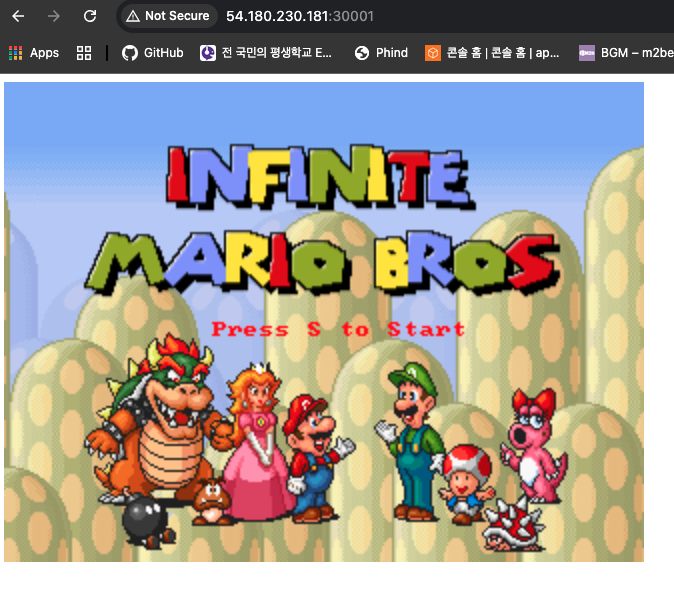The image size is (674, 600).
Task: Open the Apps bookmarks shortcut
Action: (34, 53)
